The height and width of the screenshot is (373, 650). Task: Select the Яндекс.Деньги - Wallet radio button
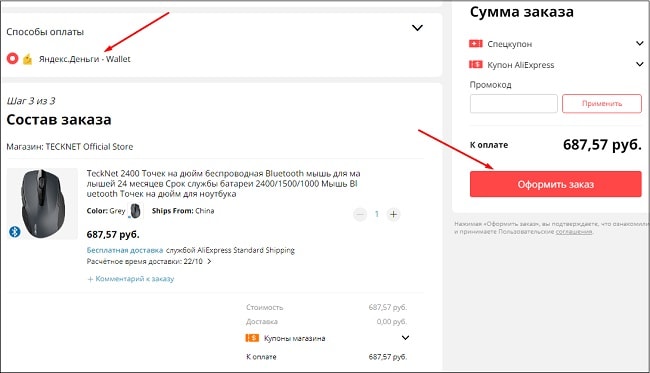(x=12, y=59)
